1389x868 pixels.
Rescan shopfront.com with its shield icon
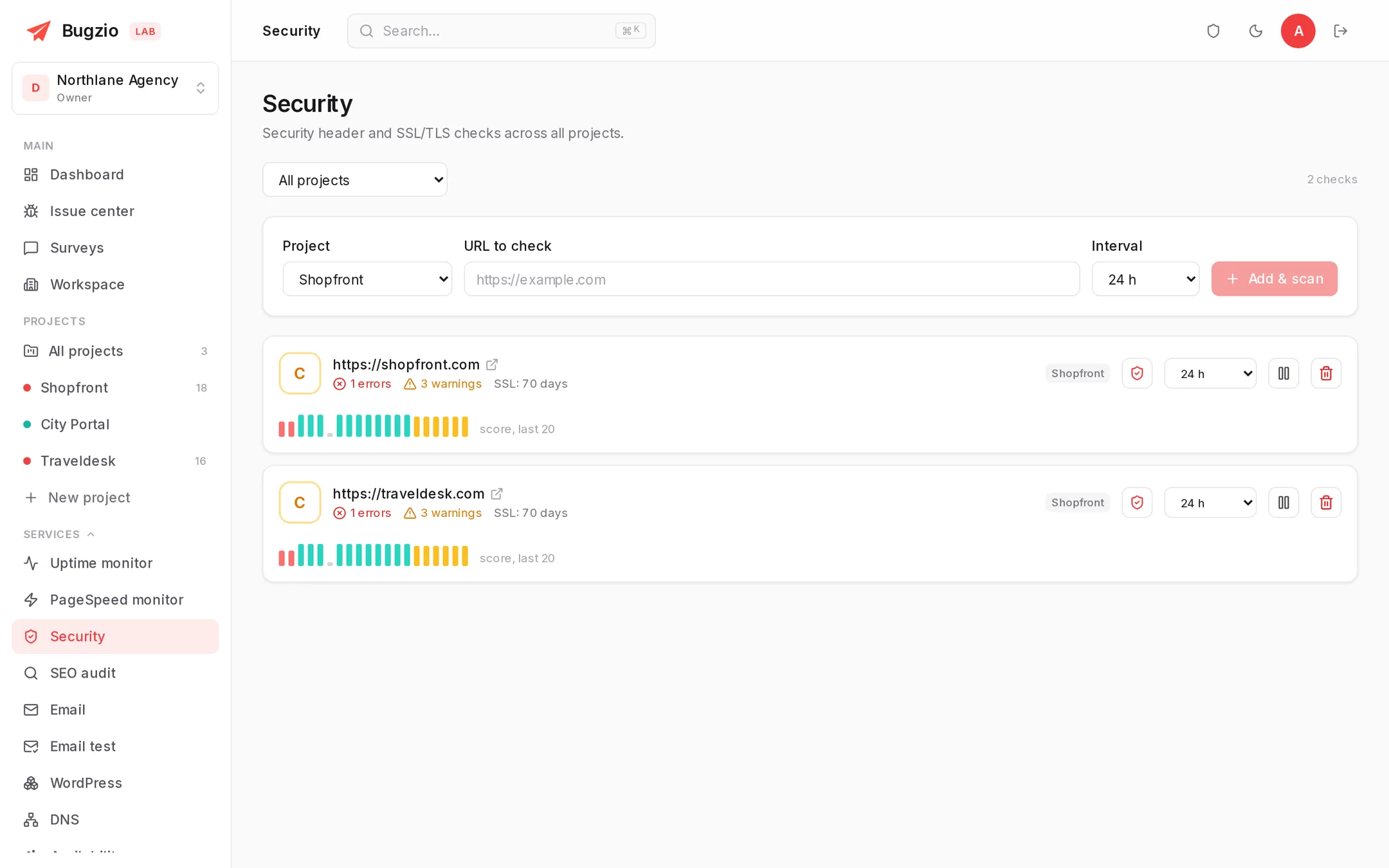(1137, 374)
